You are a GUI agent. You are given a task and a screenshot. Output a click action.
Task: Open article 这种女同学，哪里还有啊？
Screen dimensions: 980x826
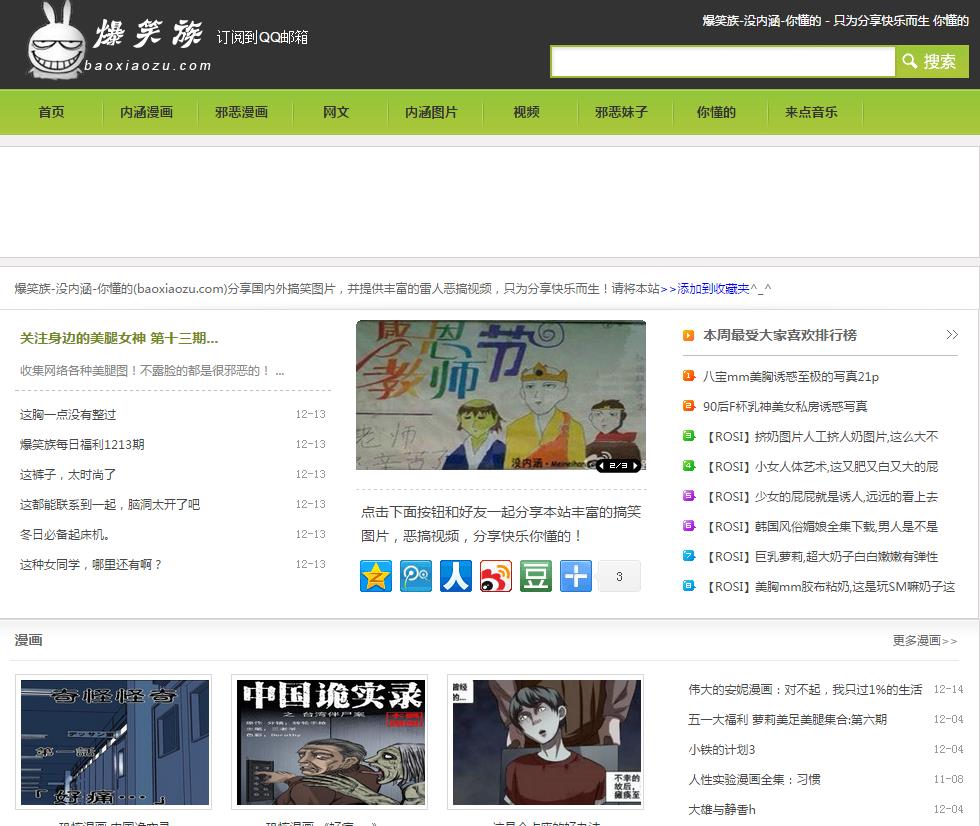[x=91, y=564]
